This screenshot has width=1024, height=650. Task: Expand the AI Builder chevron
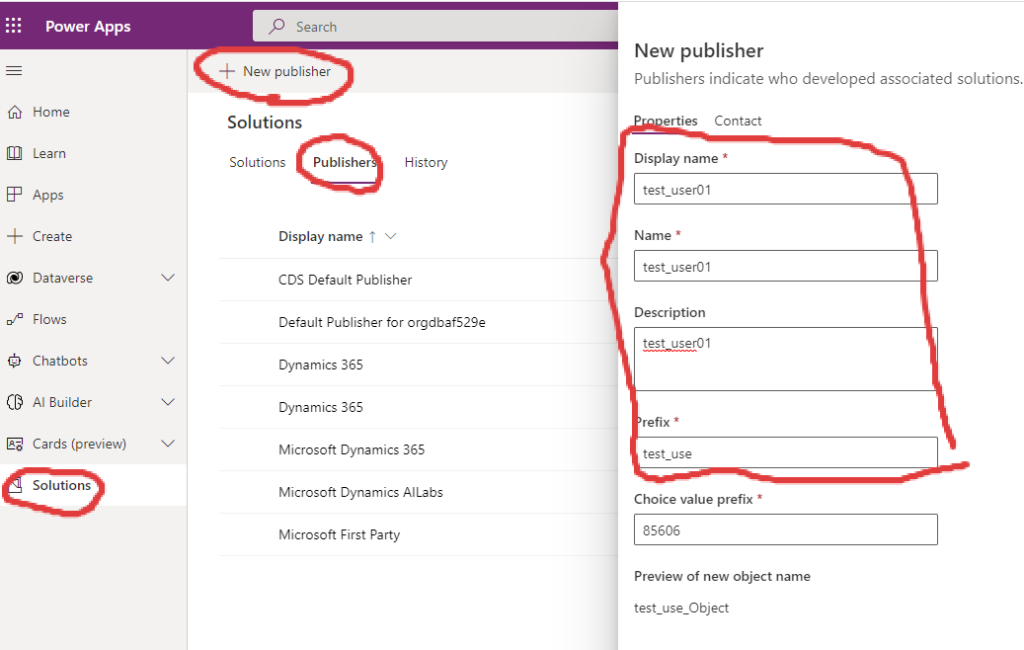point(168,402)
